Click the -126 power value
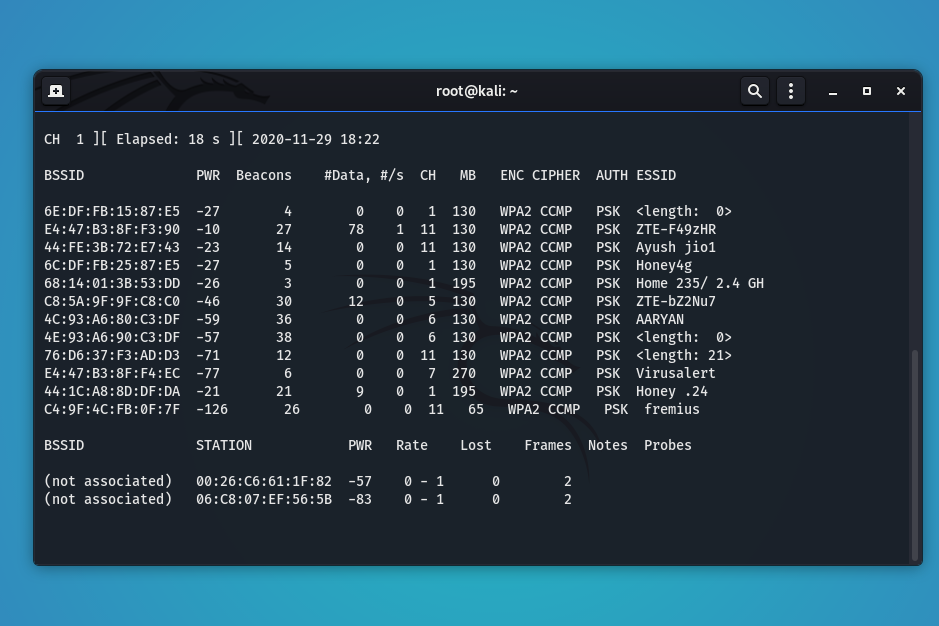Image resolution: width=939 pixels, height=626 pixels. (x=212, y=410)
